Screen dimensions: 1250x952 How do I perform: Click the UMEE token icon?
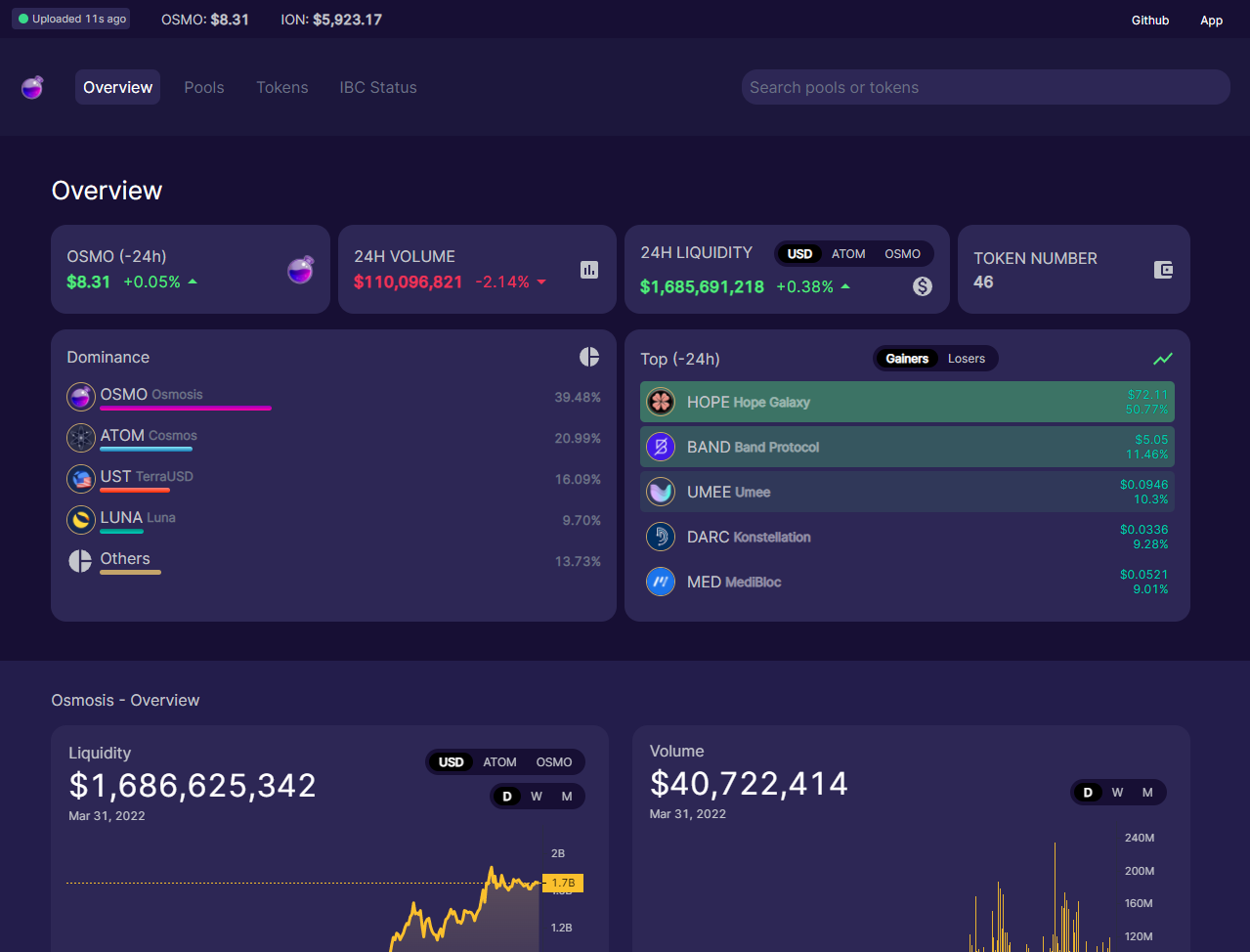(661, 492)
